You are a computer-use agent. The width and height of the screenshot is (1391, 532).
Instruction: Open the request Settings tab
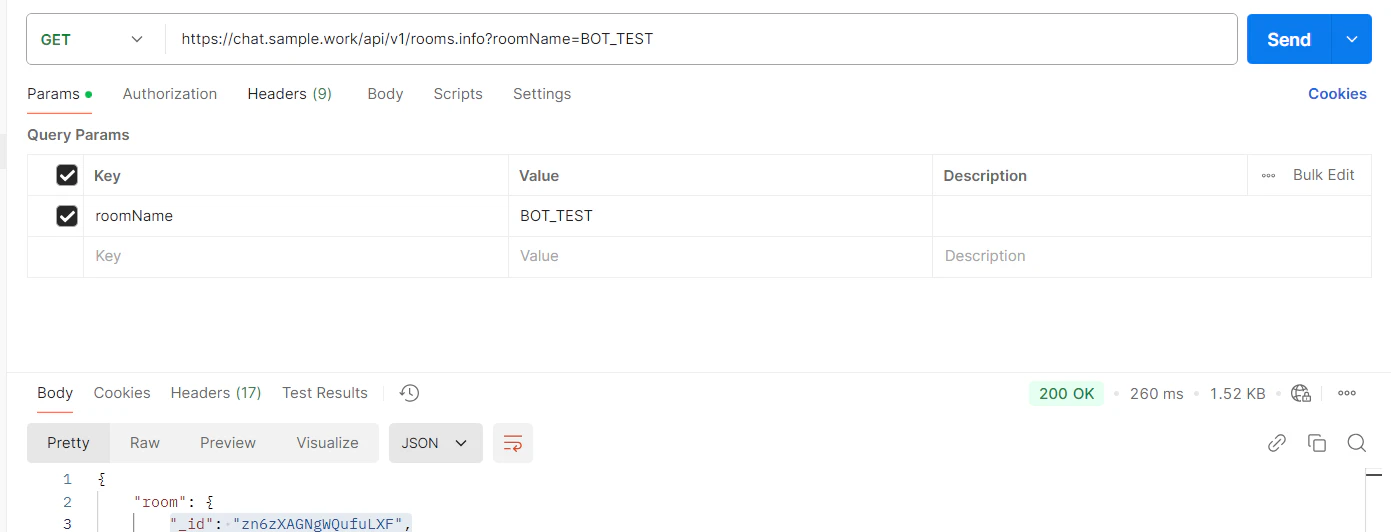pyautogui.click(x=542, y=94)
